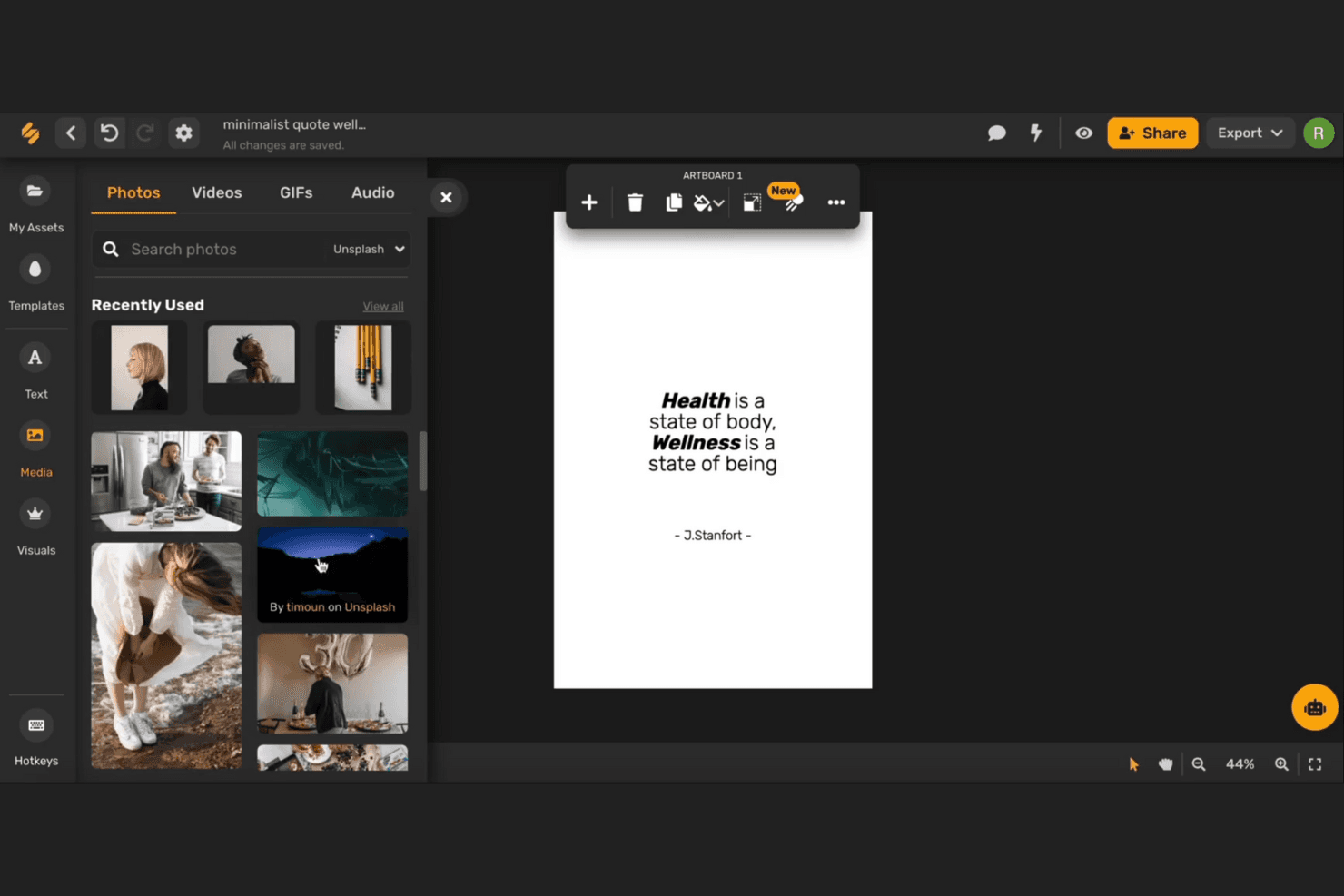Image resolution: width=1344 pixels, height=896 pixels.
Task: Open the chatbot assistant button
Action: point(1315,707)
